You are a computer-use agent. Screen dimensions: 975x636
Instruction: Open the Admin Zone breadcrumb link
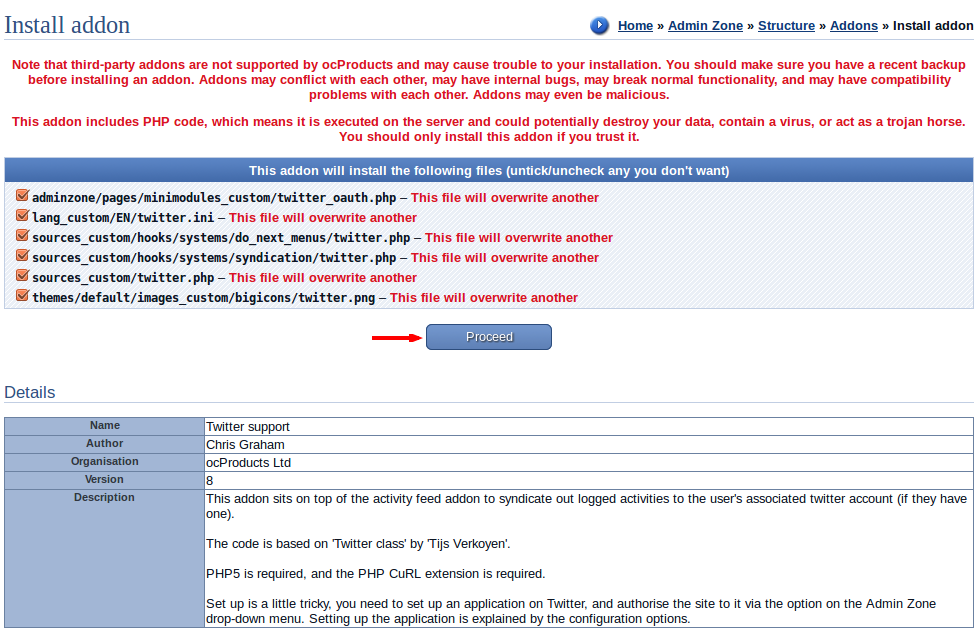(x=705, y=26)
